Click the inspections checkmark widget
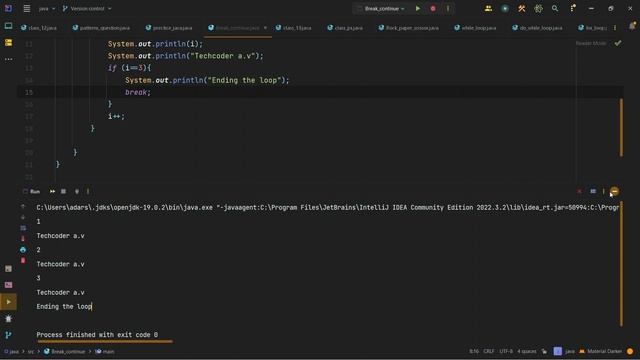Image resolution: width=640 pixels, height=360 pixels. 618,43
